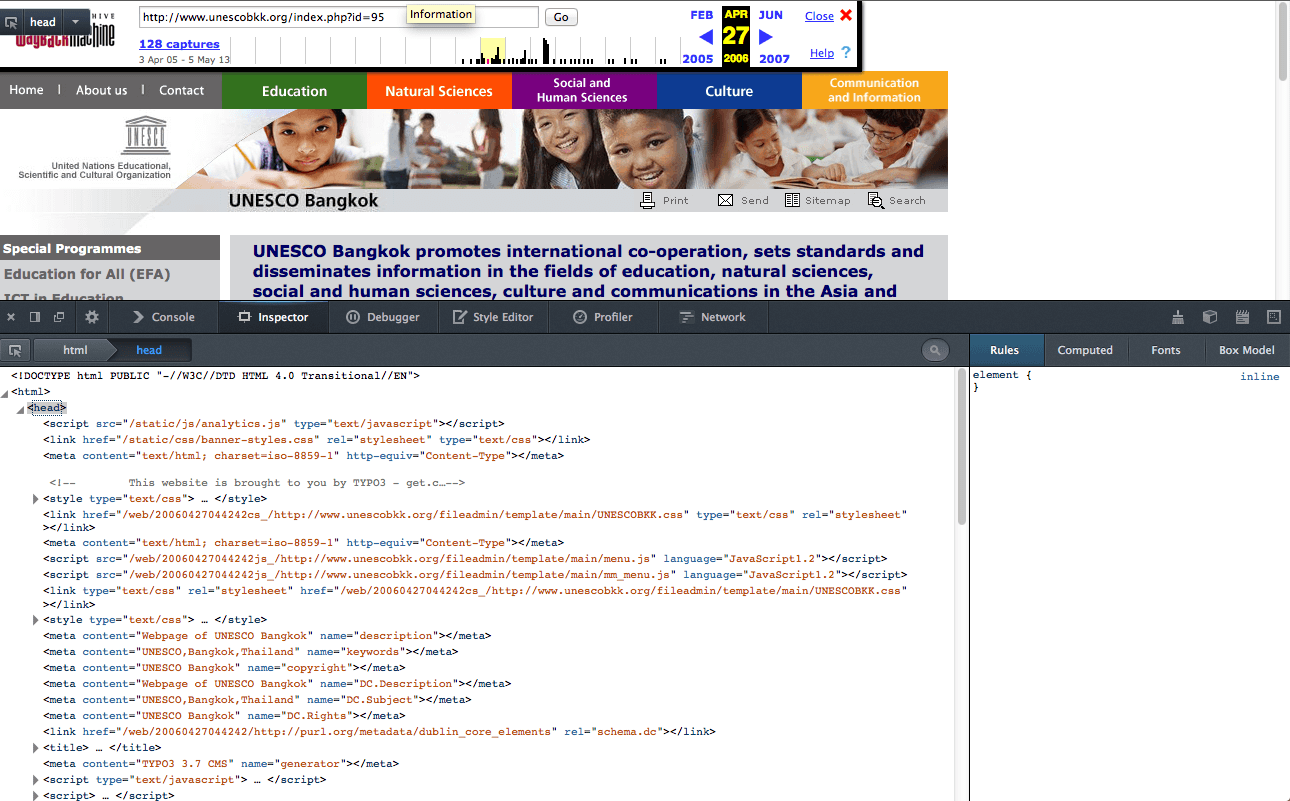1290x801 pixels.
Task: Click the Home link
Action: coord(26,90)
